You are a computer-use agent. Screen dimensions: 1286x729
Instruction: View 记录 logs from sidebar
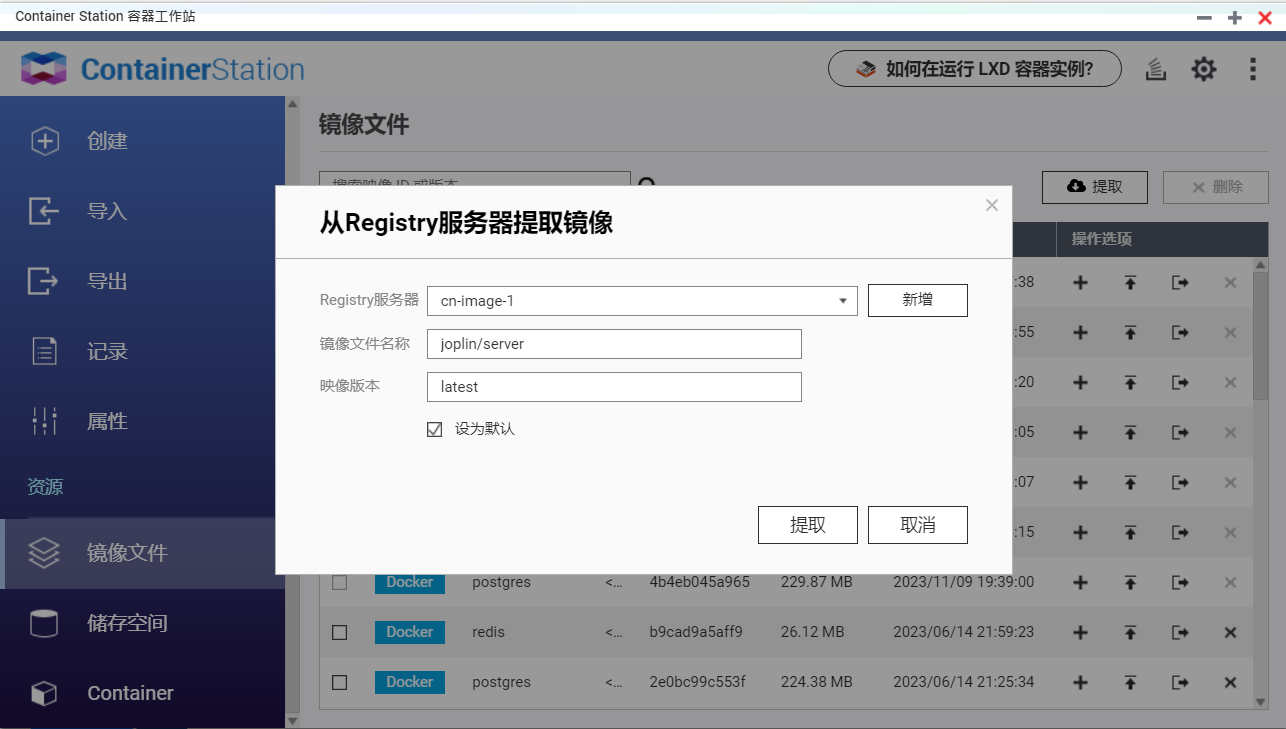142,351
